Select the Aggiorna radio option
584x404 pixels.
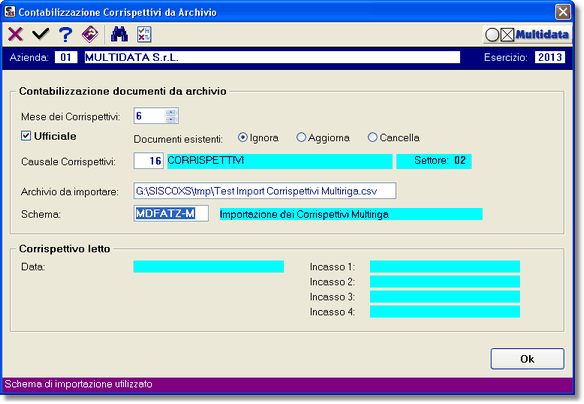tap(301, 137)
